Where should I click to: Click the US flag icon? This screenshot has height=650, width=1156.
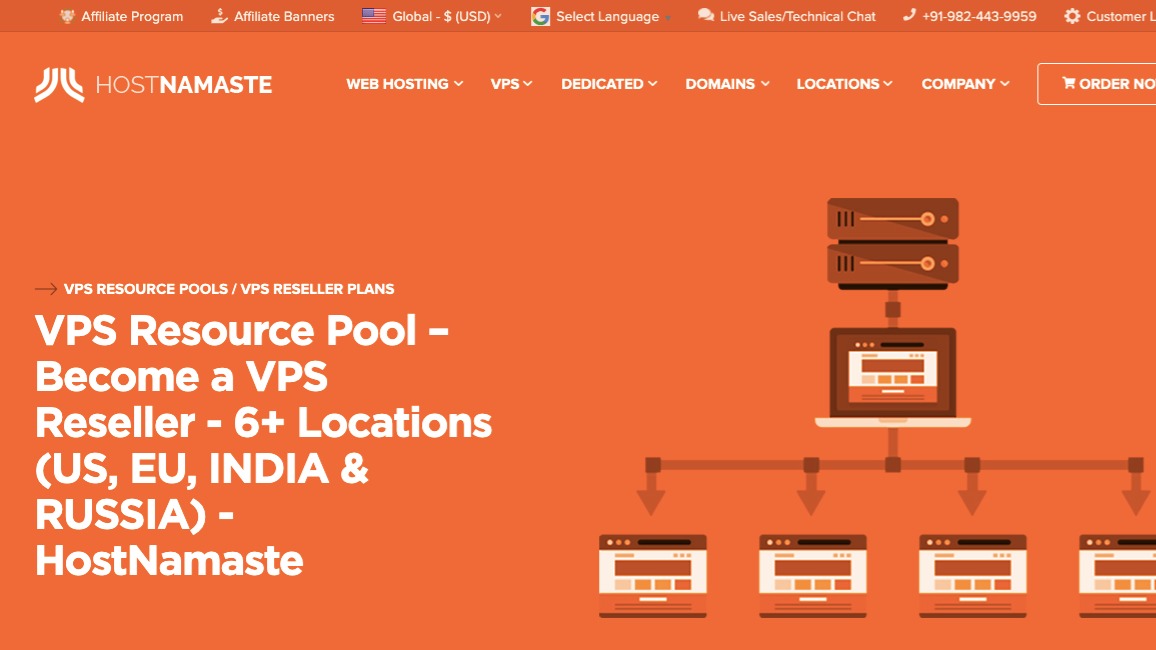tap(374, 15)
